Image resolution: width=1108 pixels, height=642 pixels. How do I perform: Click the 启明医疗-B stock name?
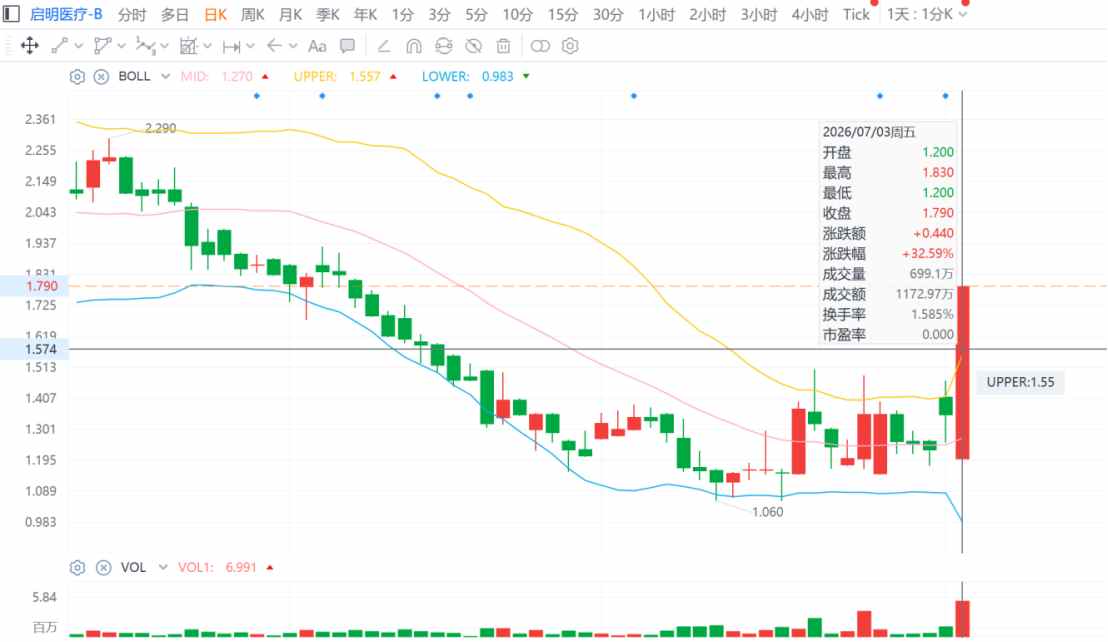(66, 14)
